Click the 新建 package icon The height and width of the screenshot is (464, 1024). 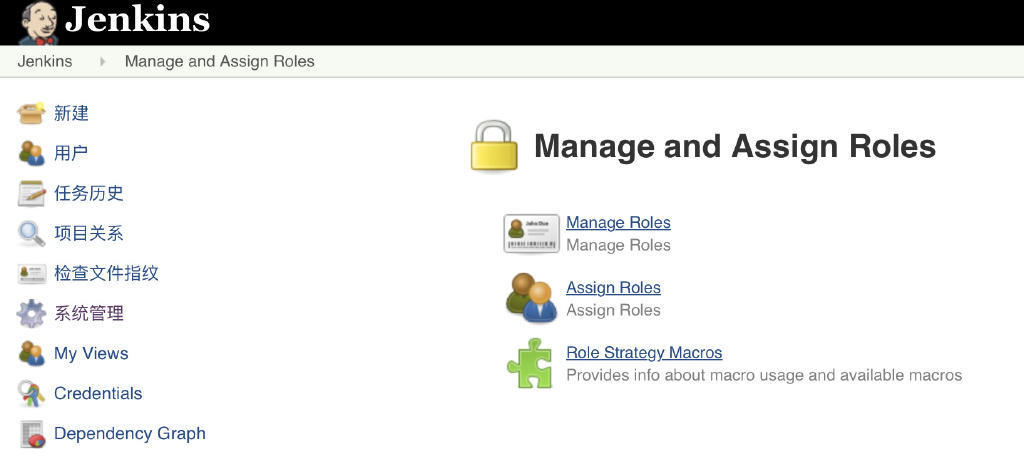click(x=31, y=114)
